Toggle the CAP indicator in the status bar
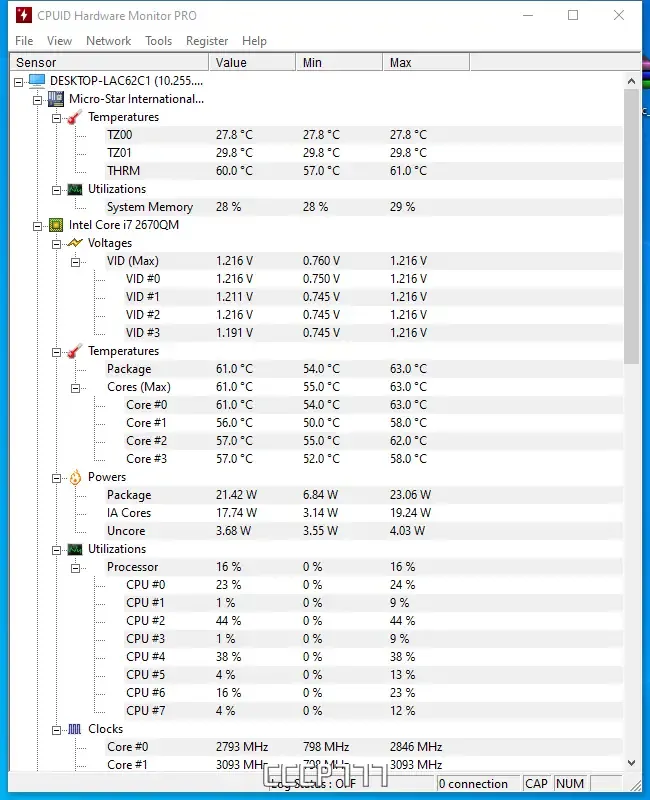 pyautogui.click(x=537, y=783)
